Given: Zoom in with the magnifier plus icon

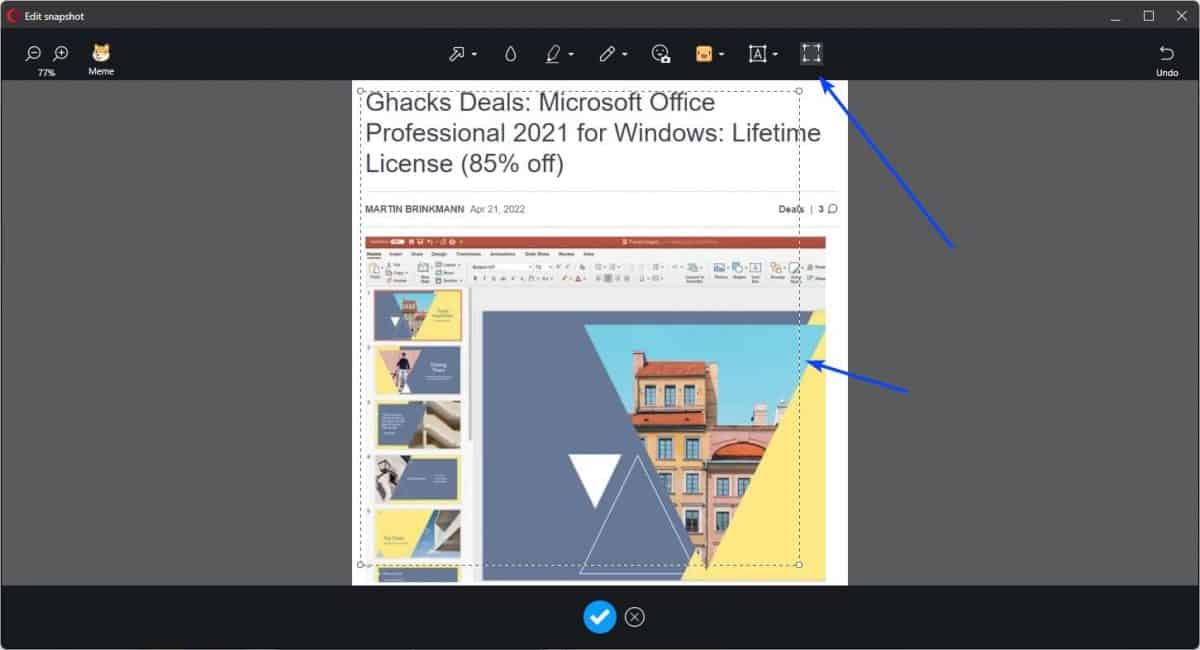Looking at the screenshot, I should pos(60,53).
